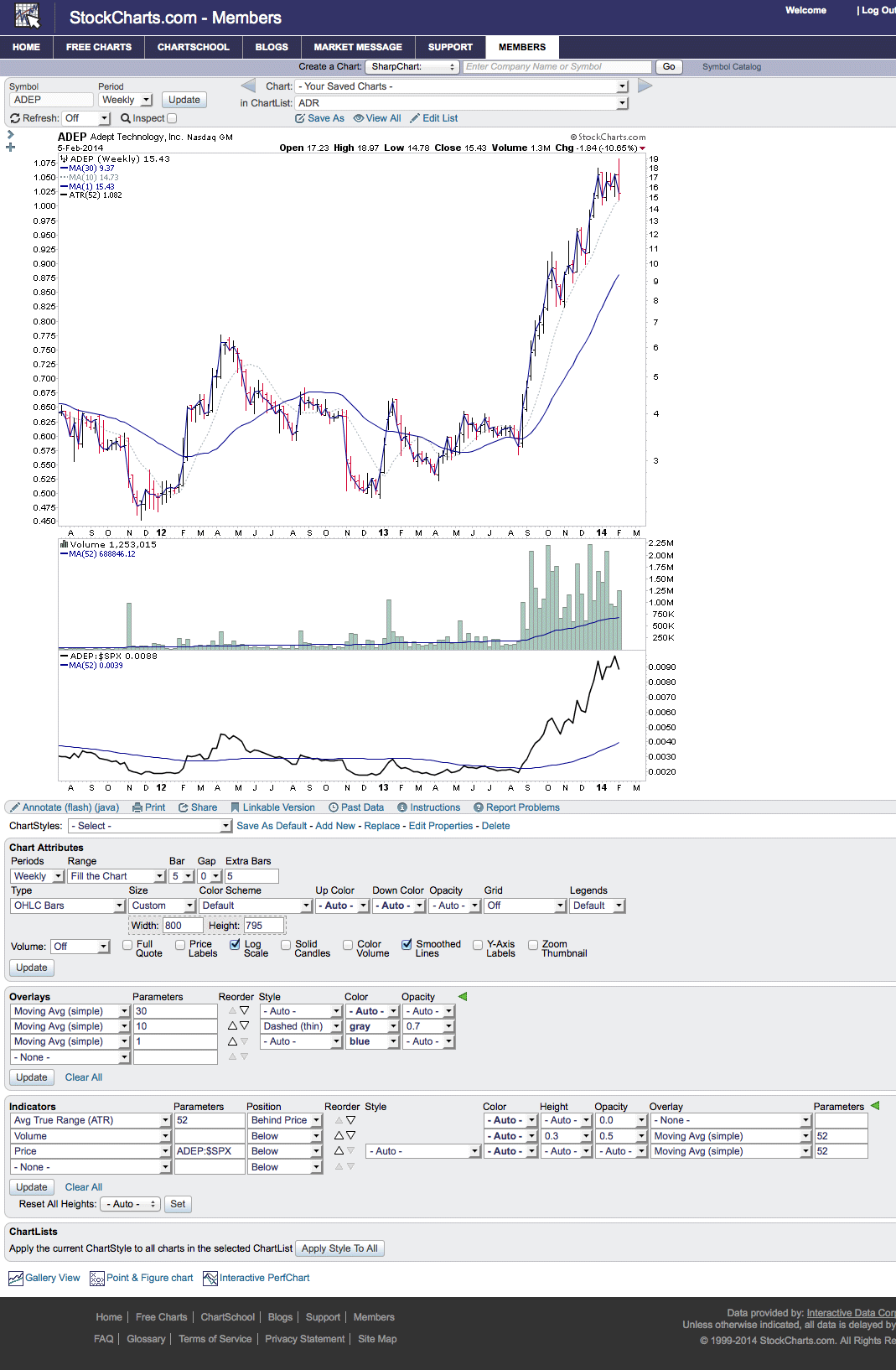Open the HOME tab
The width and height of the screenshot is (896, 1370).
click(27, 47)
